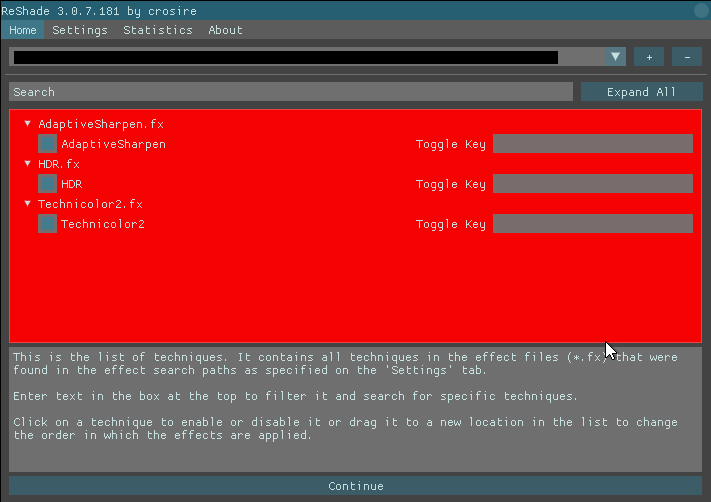Select the HDR technique label
The height and width of the screenshot is (502, 711).
click(x=72, y=184)
